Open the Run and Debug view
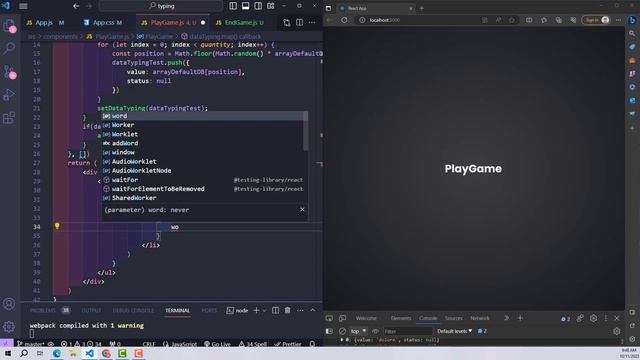 click(9, 95)
